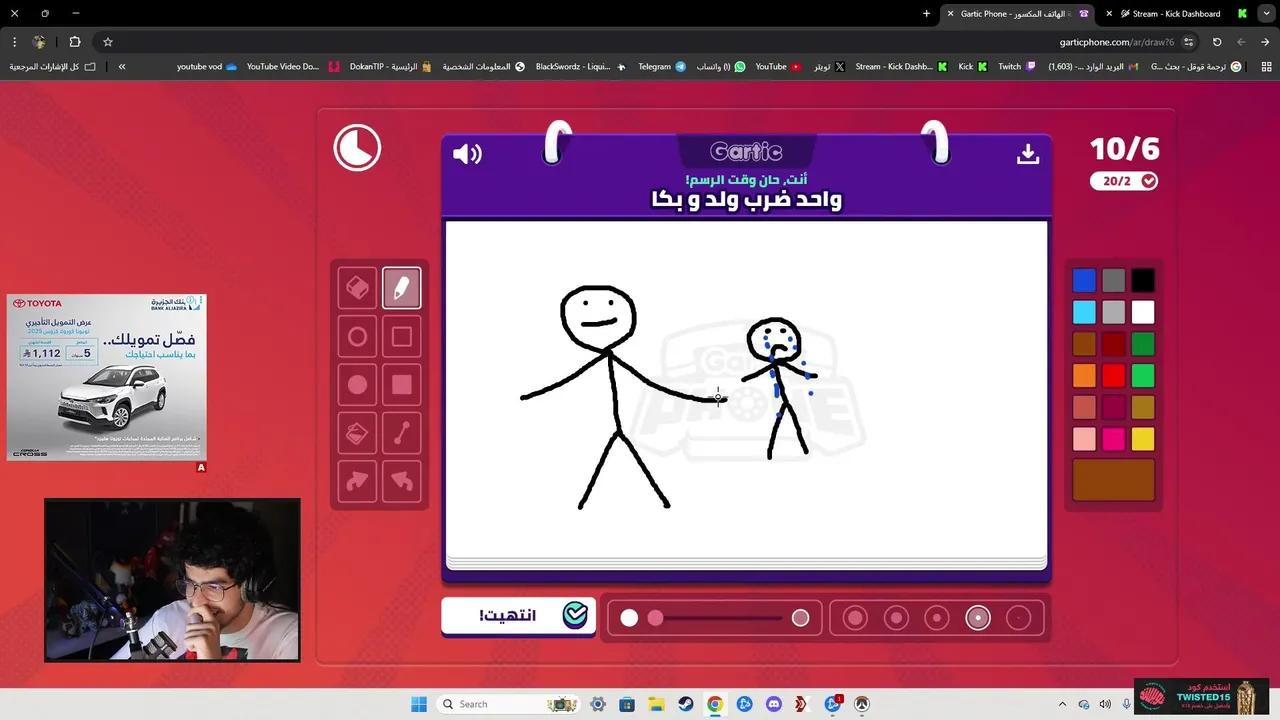Mute the game sound with speaker icon
Image resolution: width=1280 pixels, height=720 pixels.
(467, 154)
